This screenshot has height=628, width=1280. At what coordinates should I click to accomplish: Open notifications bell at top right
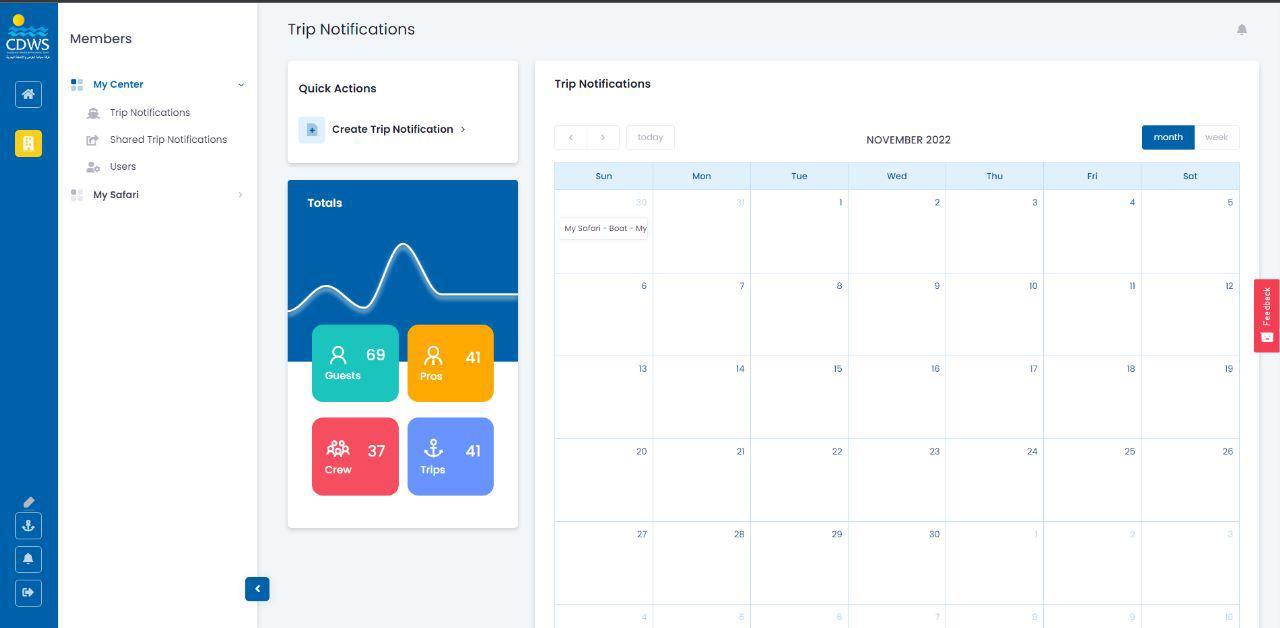coord(1241,30)
